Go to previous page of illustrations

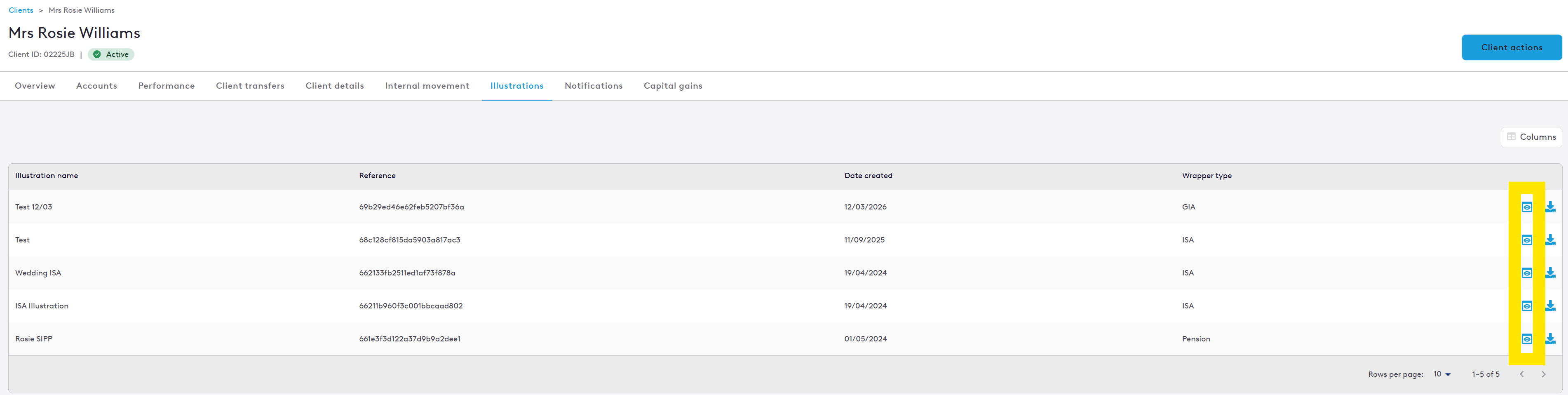point(1521,374)
